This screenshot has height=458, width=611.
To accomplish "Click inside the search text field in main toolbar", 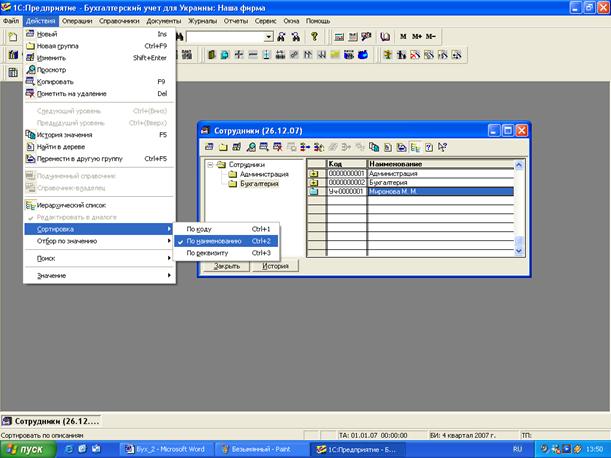I will pyautogui.click(x=226, y=37).
